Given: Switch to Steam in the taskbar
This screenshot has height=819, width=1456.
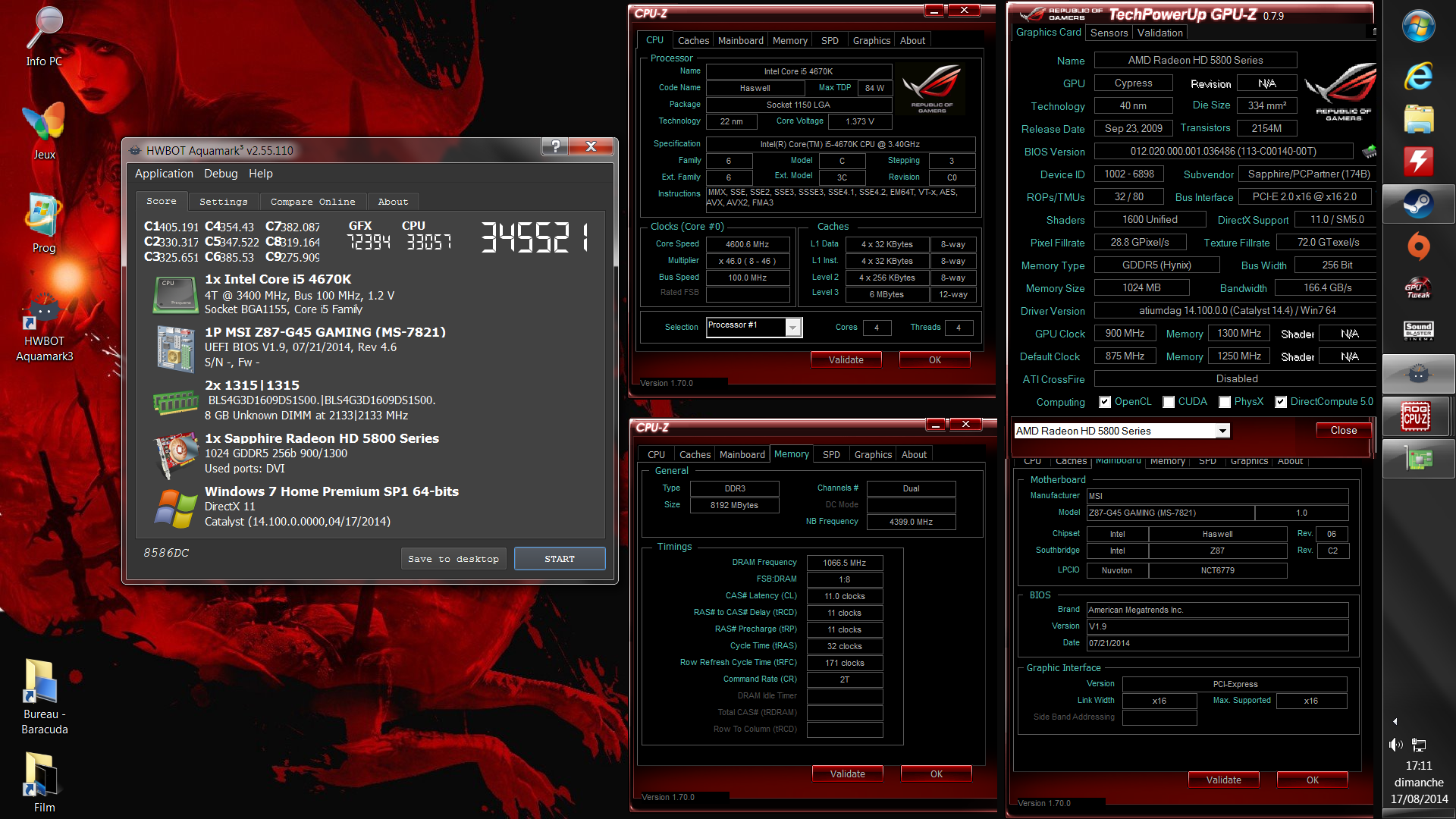Looking at the screenshot, I should click(1418, 204).
